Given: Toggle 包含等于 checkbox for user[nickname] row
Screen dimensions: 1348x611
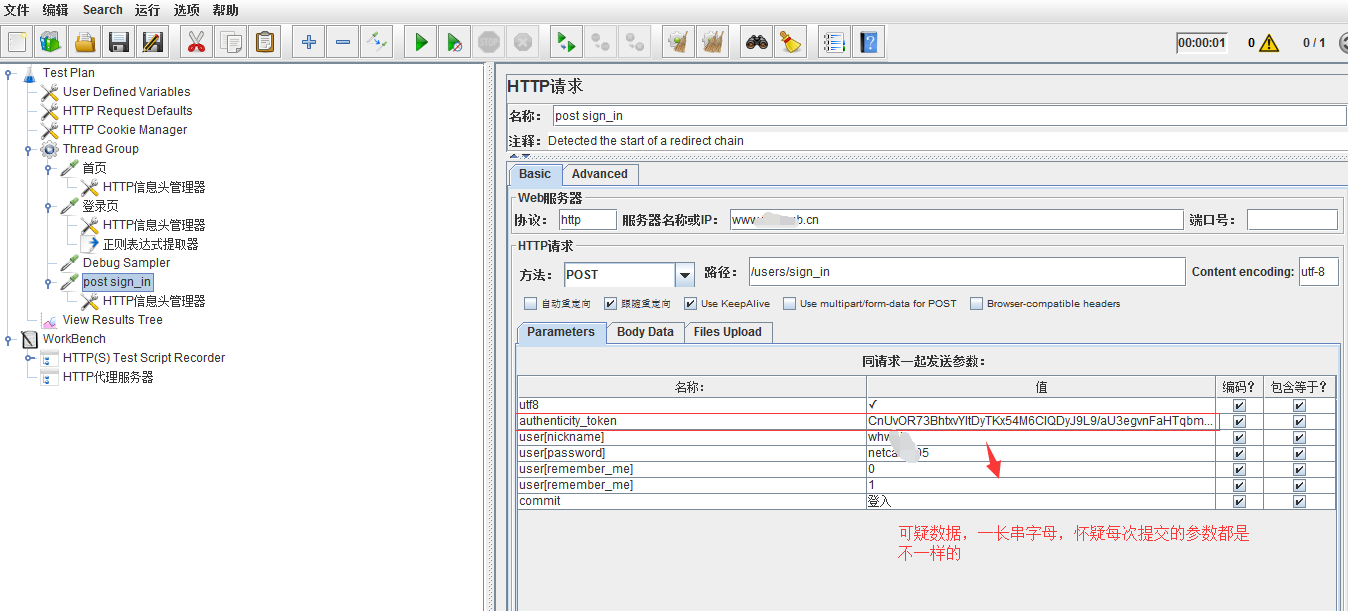Looking at the screenshot, I should (x=1299, y=438).
